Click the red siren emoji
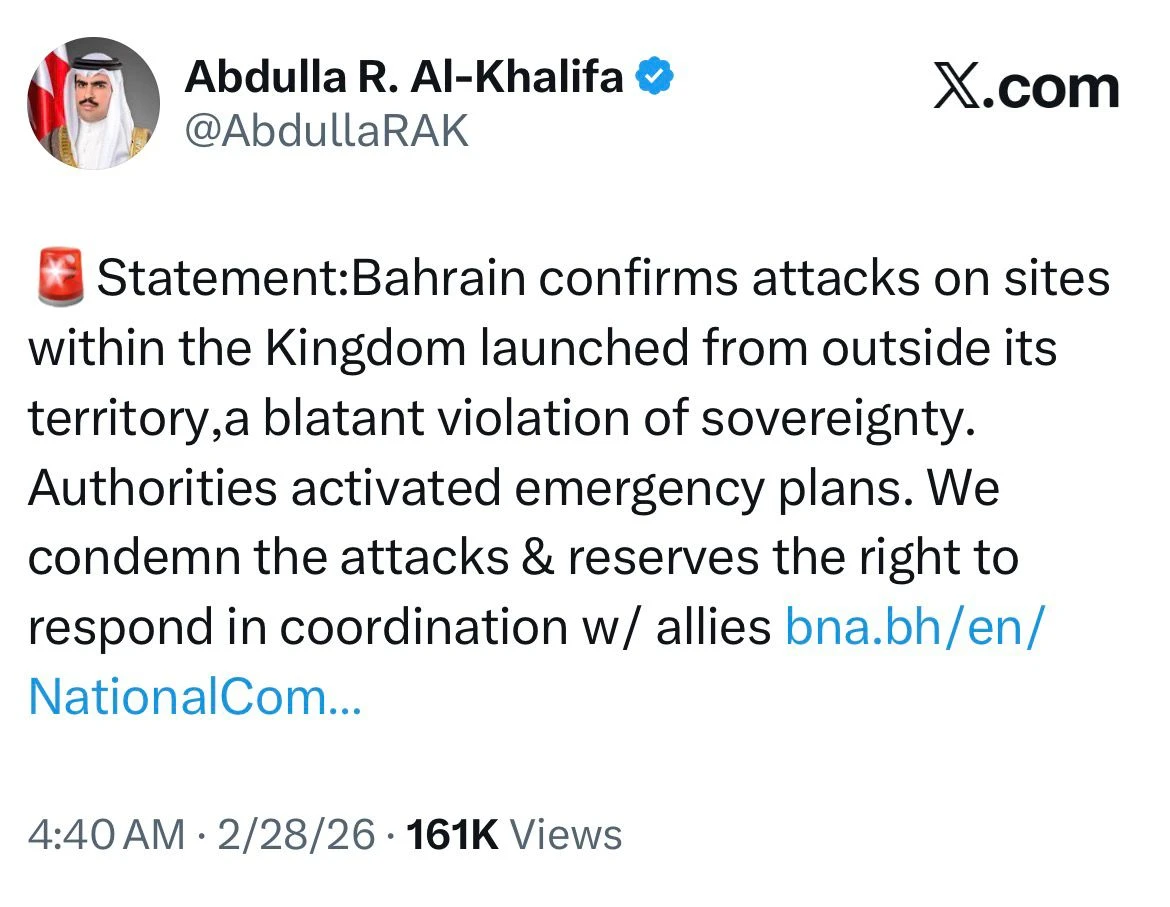 click(59, 279)
